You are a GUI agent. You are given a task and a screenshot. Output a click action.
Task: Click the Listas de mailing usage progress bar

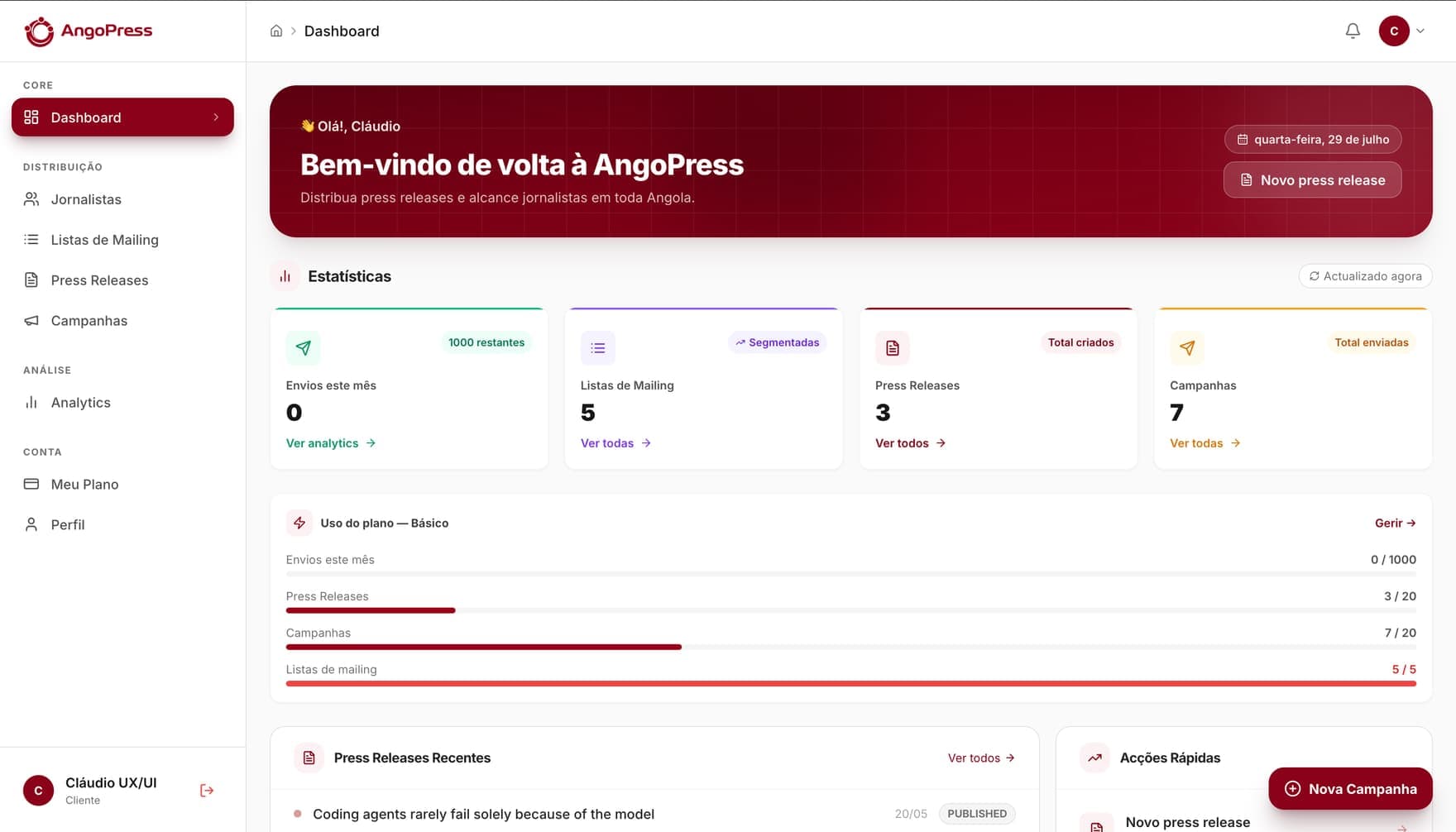[851, 683]
